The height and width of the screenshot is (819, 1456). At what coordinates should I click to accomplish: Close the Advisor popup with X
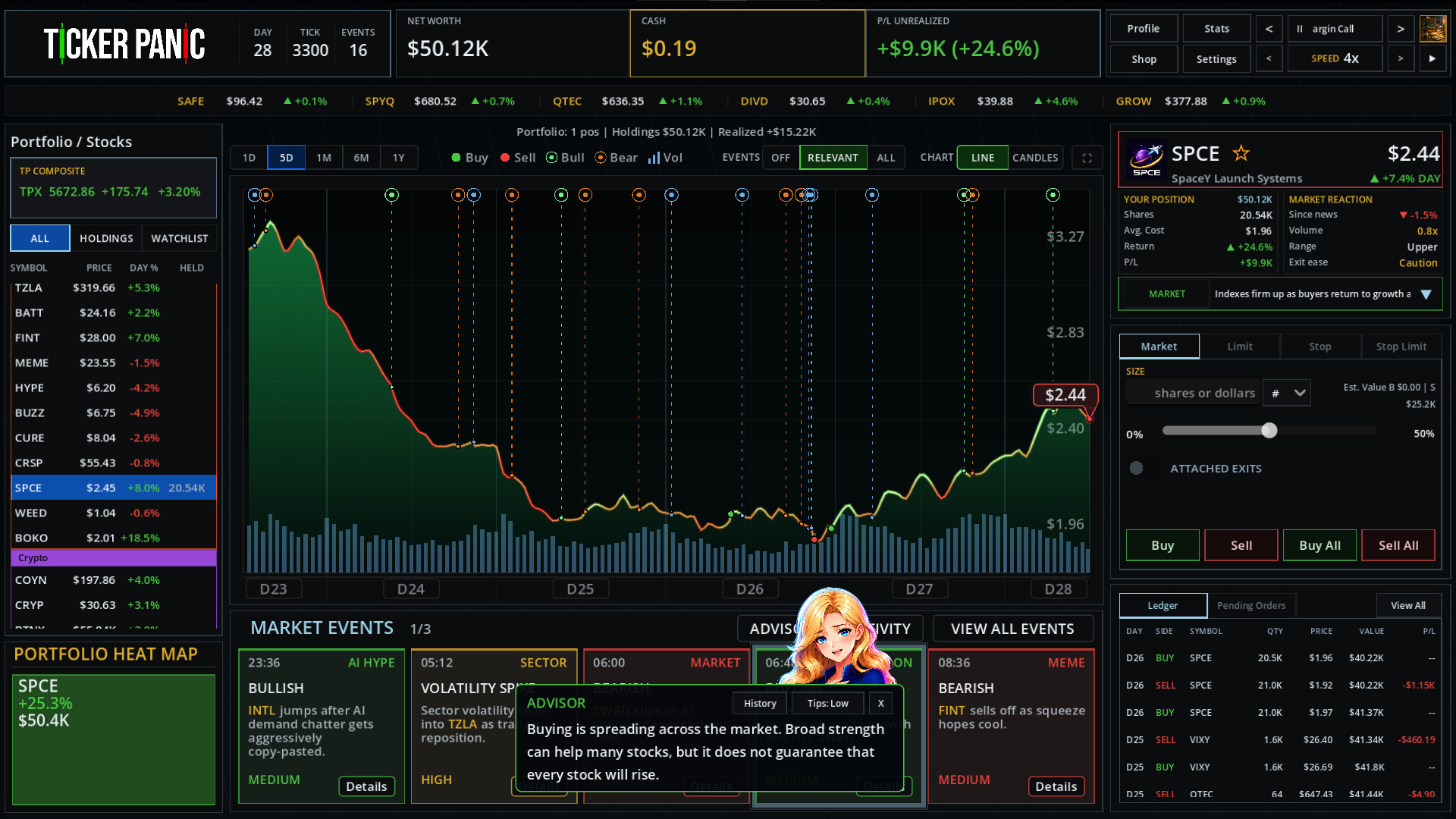click(x=880, y=703)
